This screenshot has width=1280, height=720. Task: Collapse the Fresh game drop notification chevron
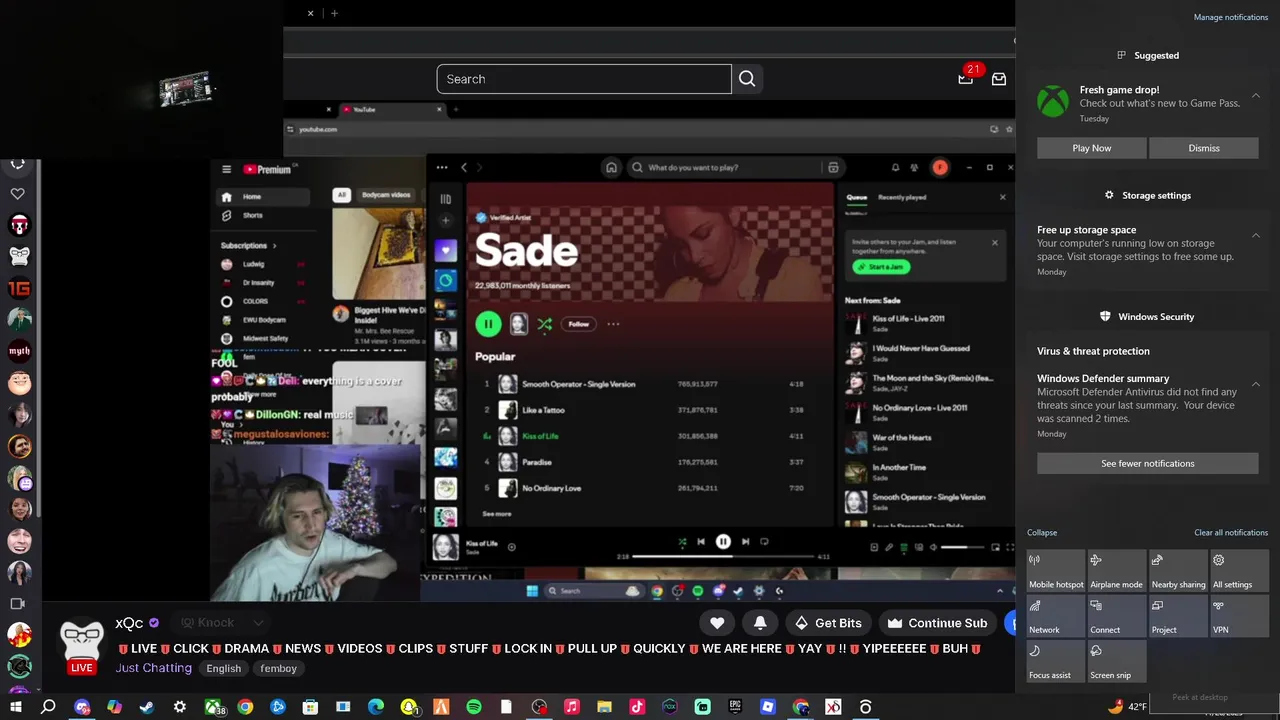[1255, 96]
